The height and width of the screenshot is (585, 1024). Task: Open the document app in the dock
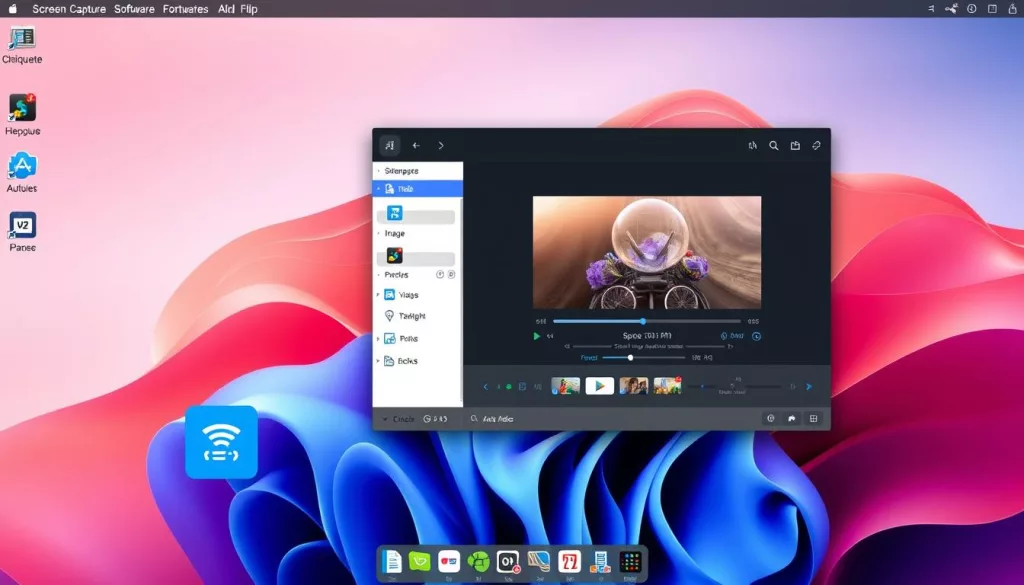click(x=391, y=562)
